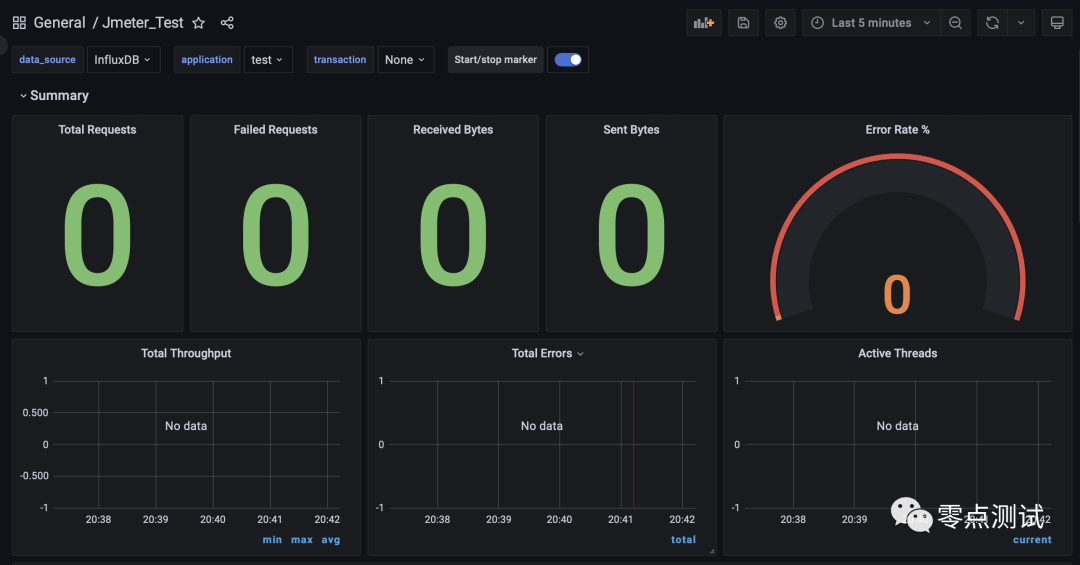
Task: Refresh the dashboard
Action: click(992, 23)
